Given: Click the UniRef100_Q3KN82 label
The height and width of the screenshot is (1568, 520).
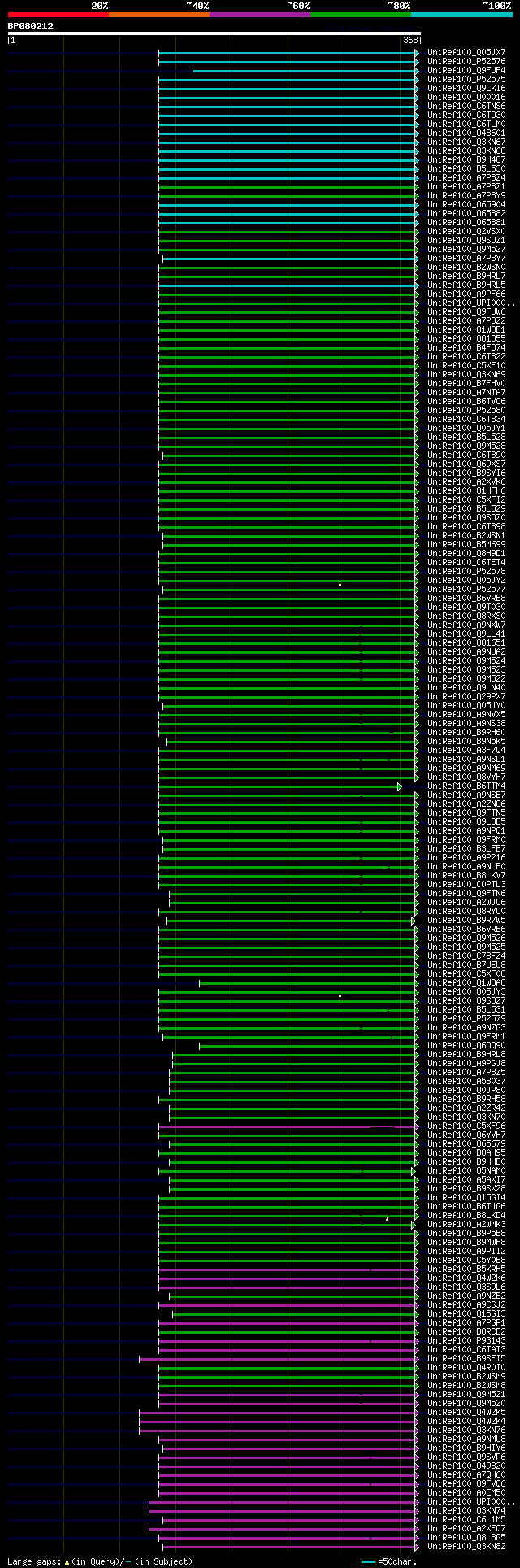Looking at the screenshot, I should (x=466, y=1547).
